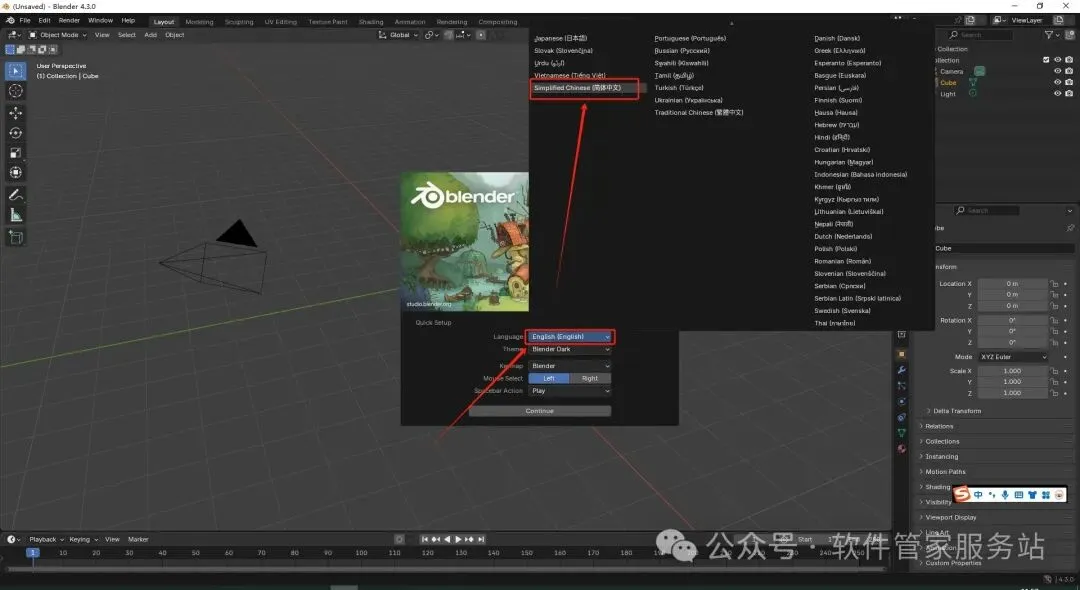The height and width of the screenshot is (590, 1080).
Task: Open the Edit menu
Action: [44, 21]
